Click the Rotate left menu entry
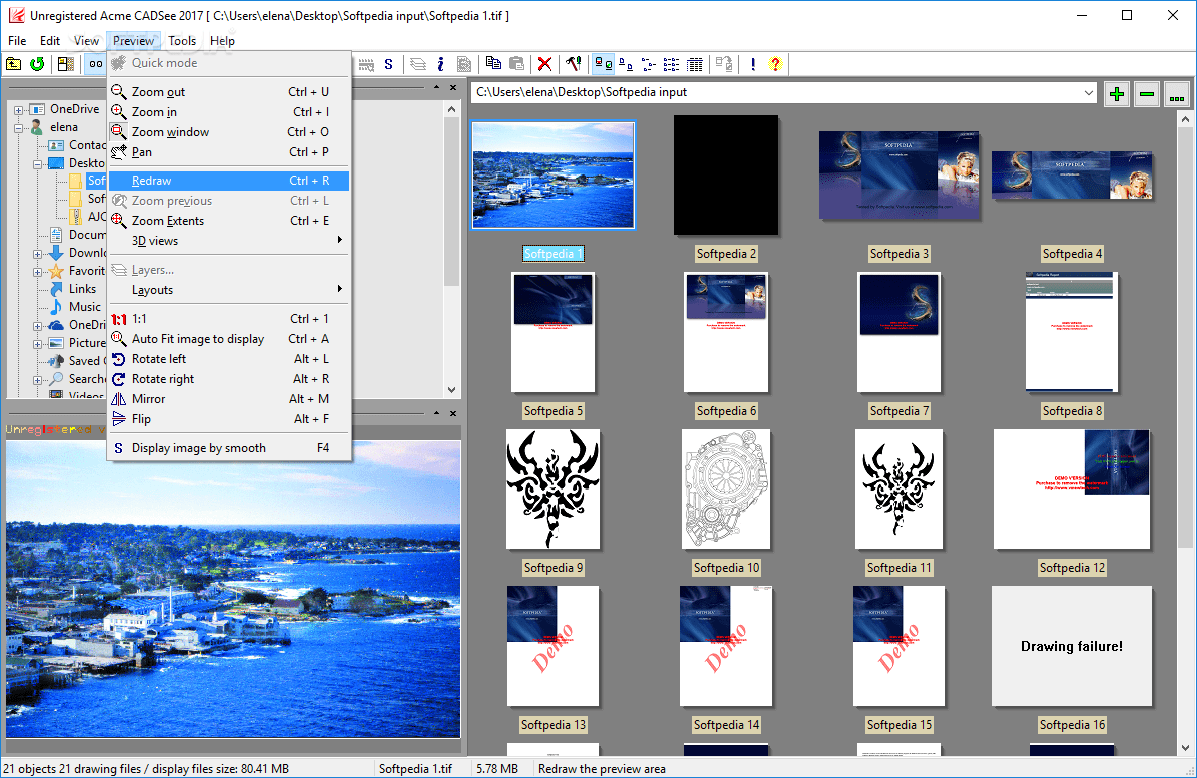Image resolution: width=1197 pixels, height=778 pixels. pyautogui.click(x=229, y=358)
